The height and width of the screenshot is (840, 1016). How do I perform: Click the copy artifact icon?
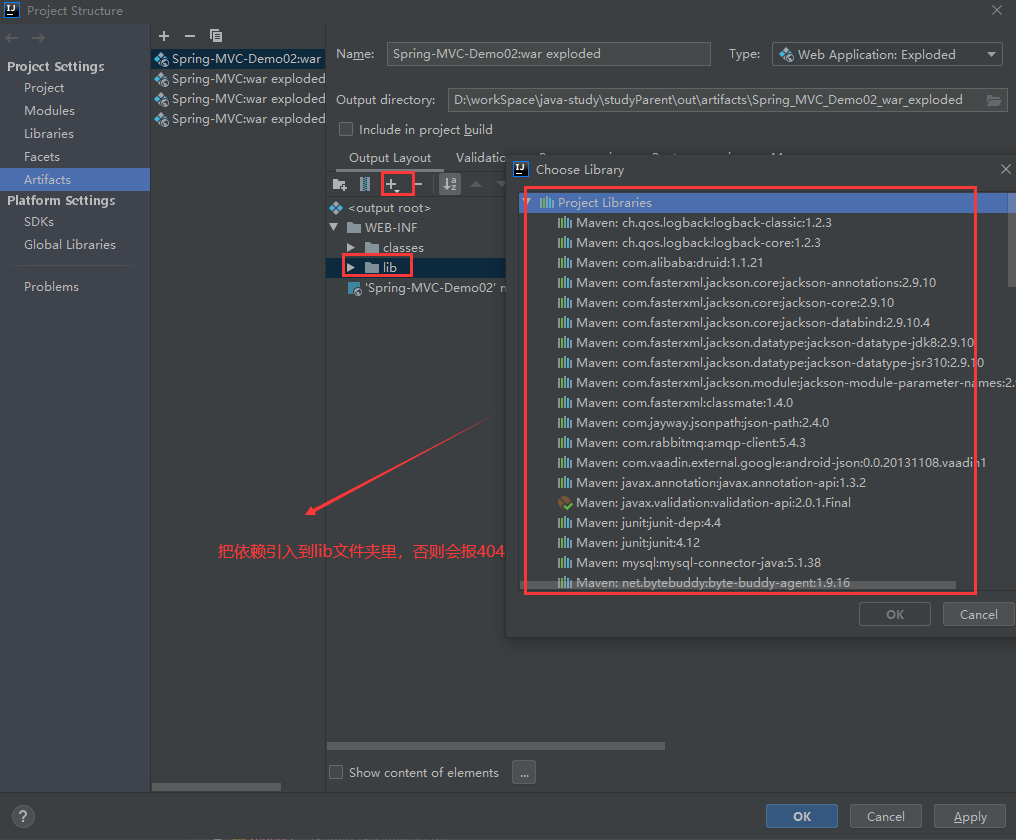pyautogui.click(x=216, y=36)
